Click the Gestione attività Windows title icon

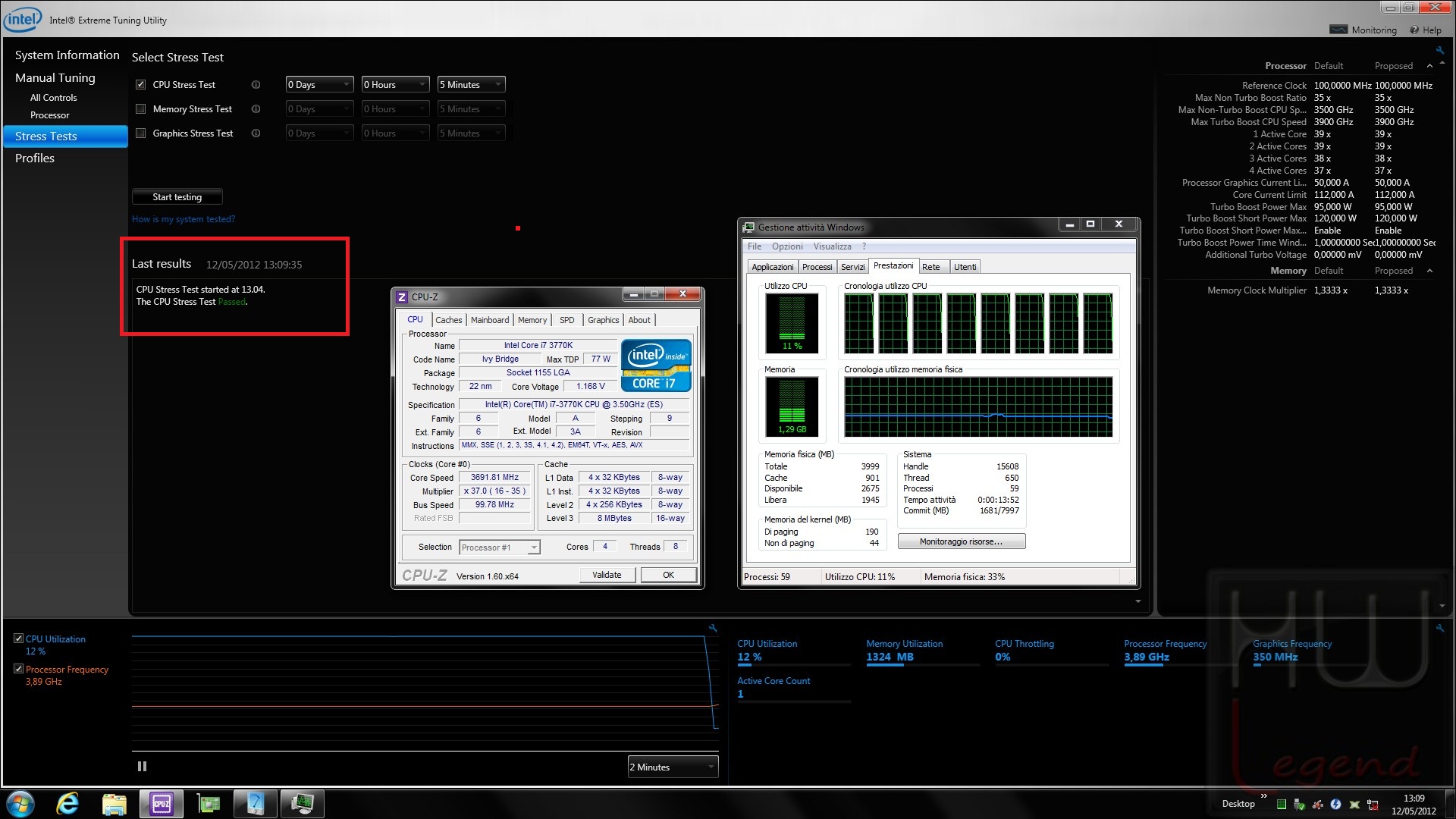(x=749, y=227)
